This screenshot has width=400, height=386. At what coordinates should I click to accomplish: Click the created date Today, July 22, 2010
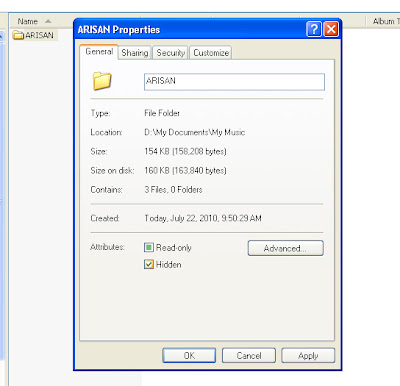click(x=203, y=218)
